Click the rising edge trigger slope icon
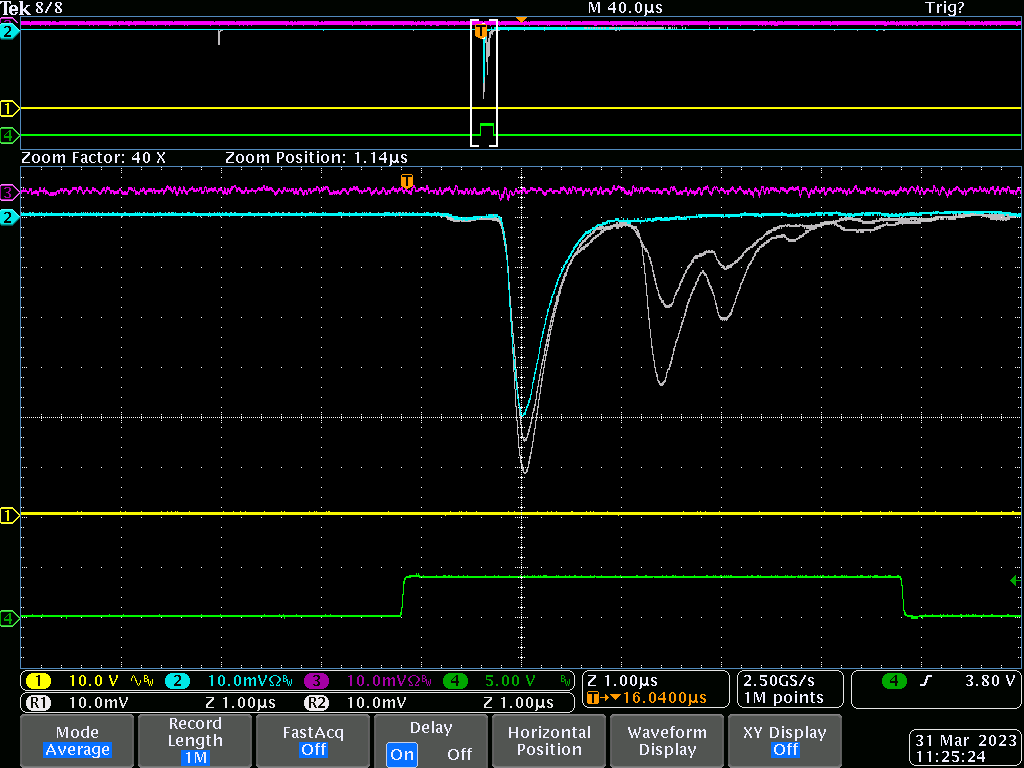Screen dimensions: 1024x768 tap(925, 681)
